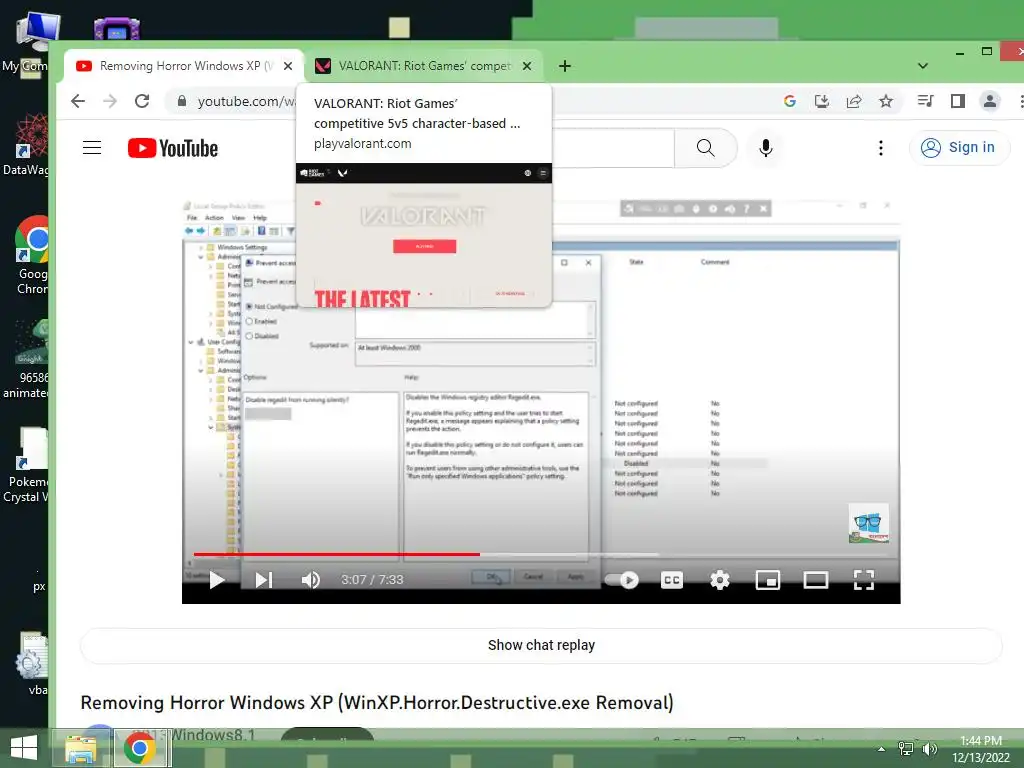
Task: Click the channel watermark on video
Action: pyautogui.click(x=868, y=523)
